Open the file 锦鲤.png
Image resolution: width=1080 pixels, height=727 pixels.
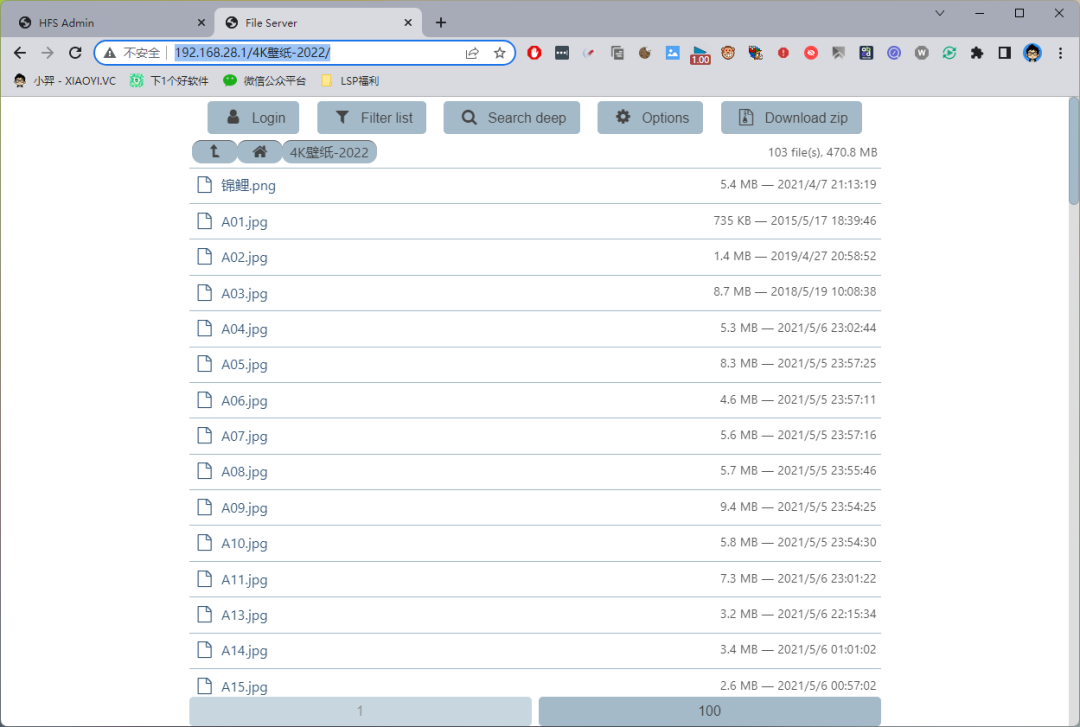point(249,185)
